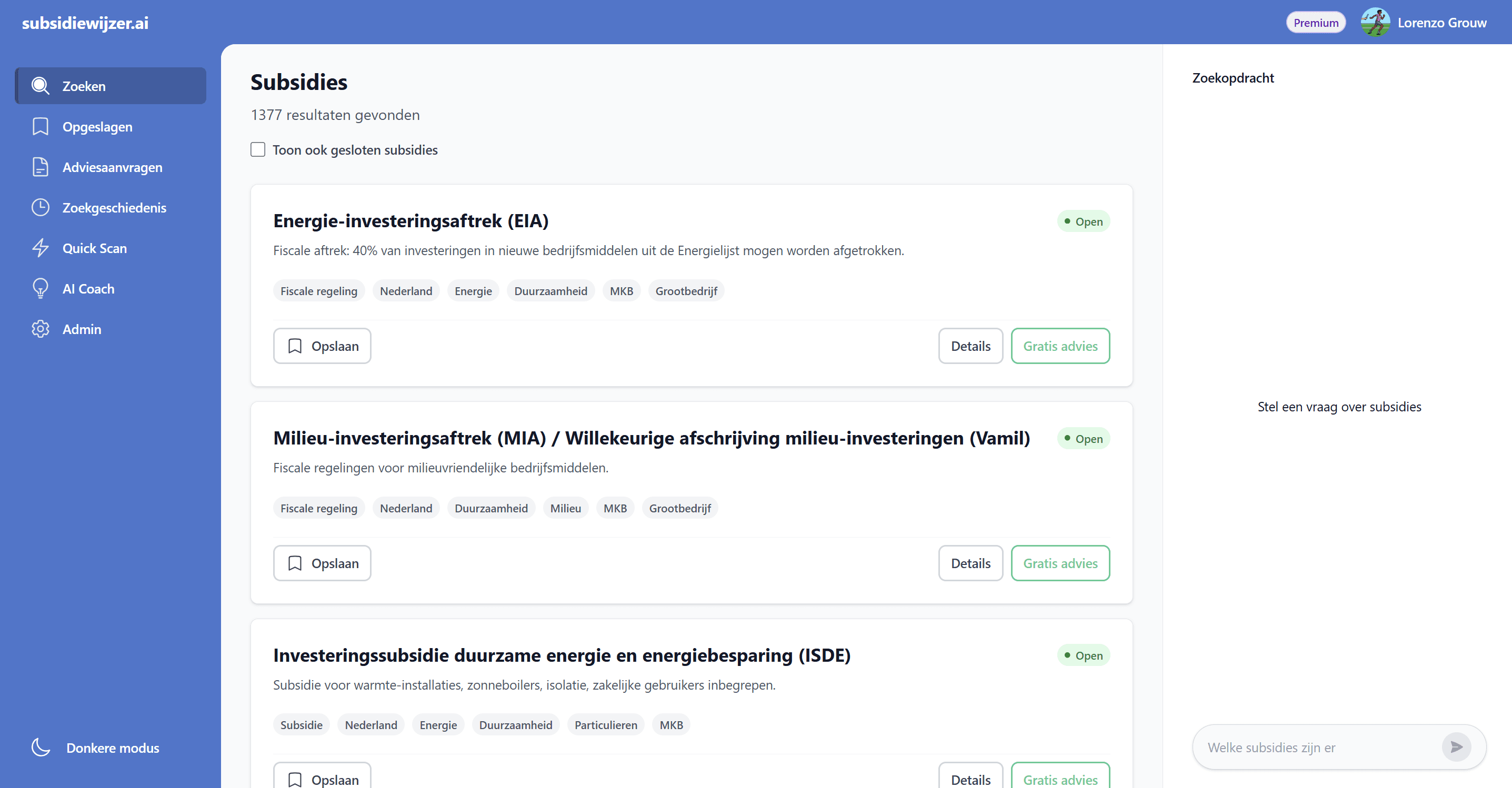Open Details of the MIA/Vamil regeling

970,563
